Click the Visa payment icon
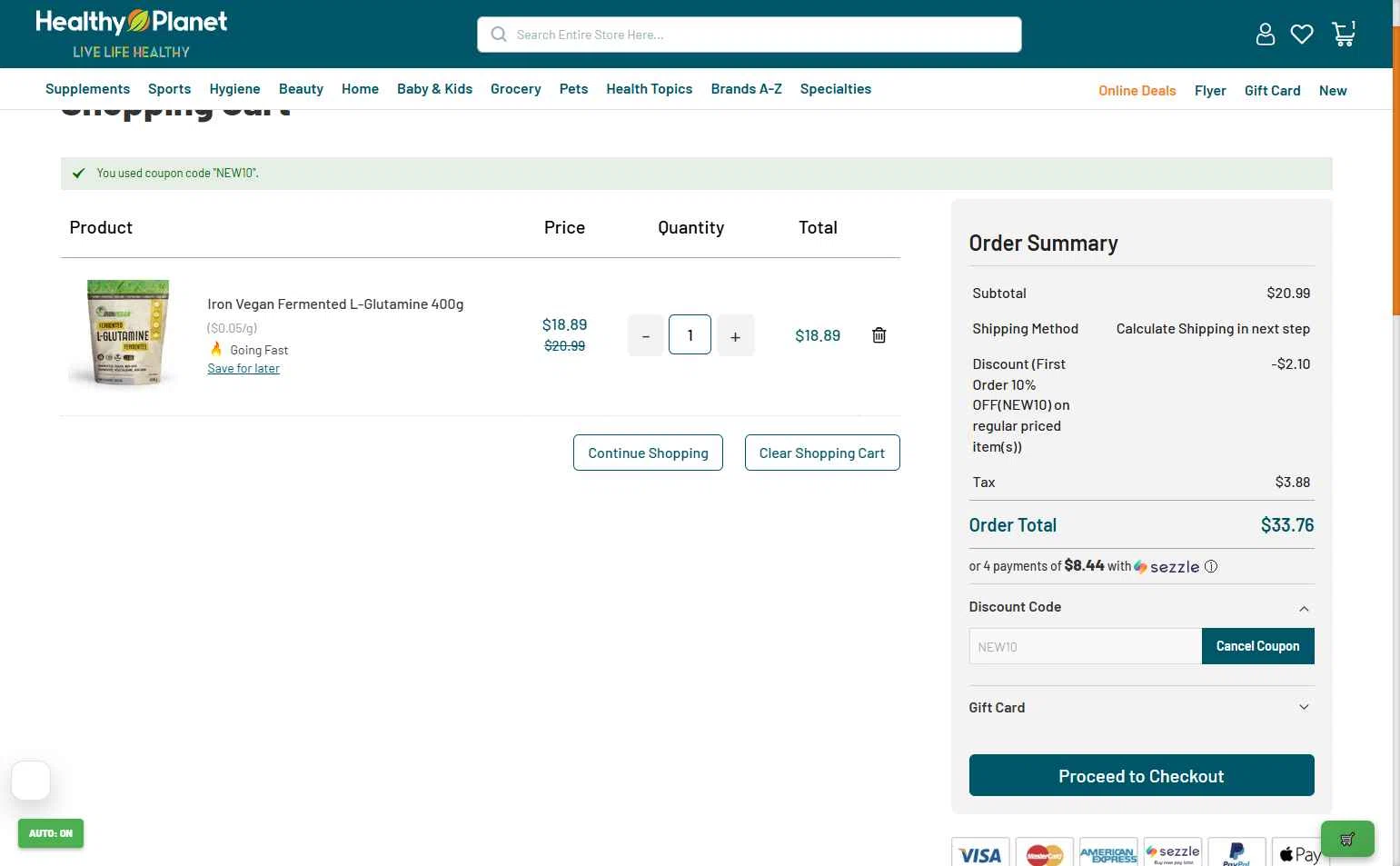1400x866 pixels. (980, 852)
